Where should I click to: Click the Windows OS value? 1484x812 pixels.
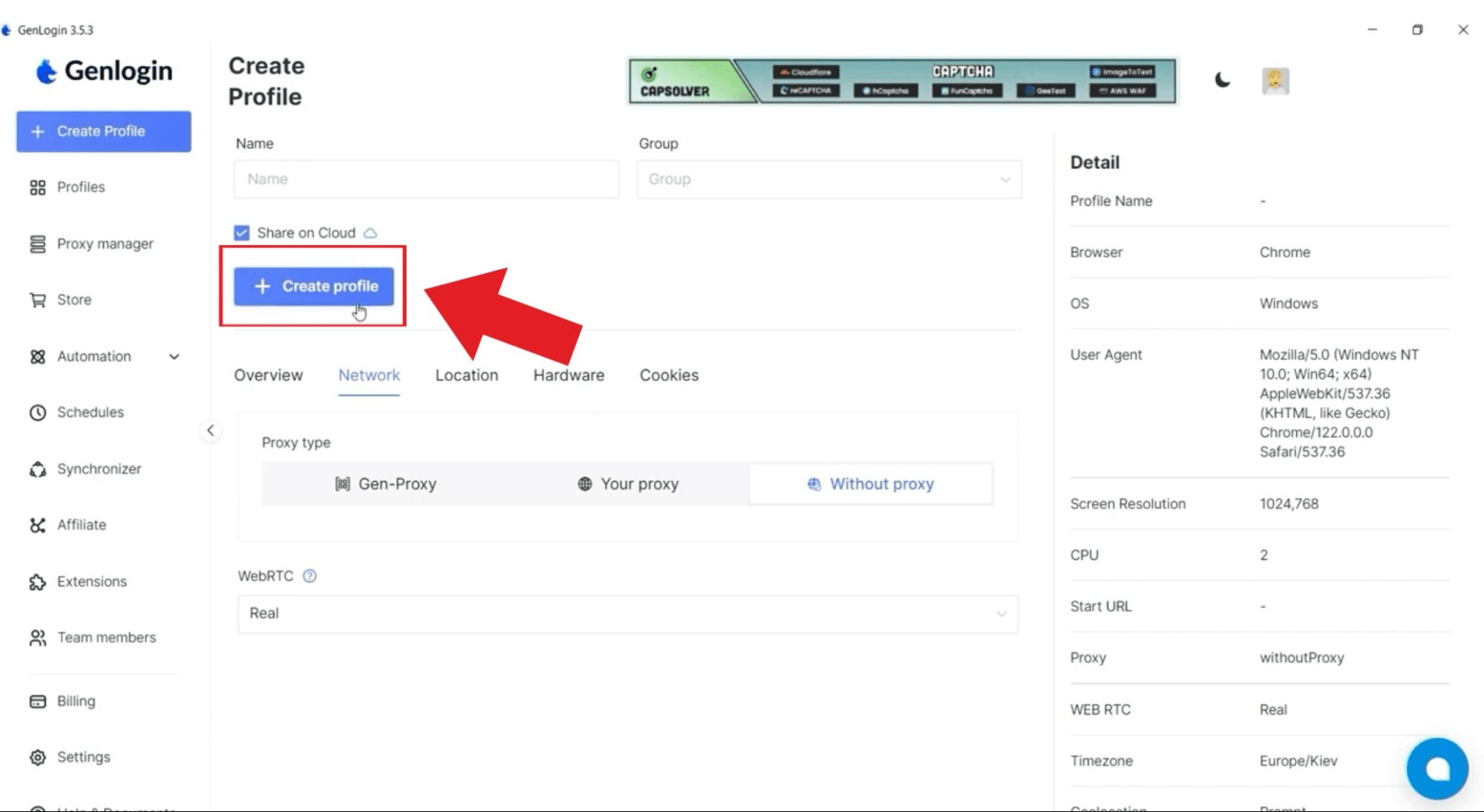(x=1288, y=304)
